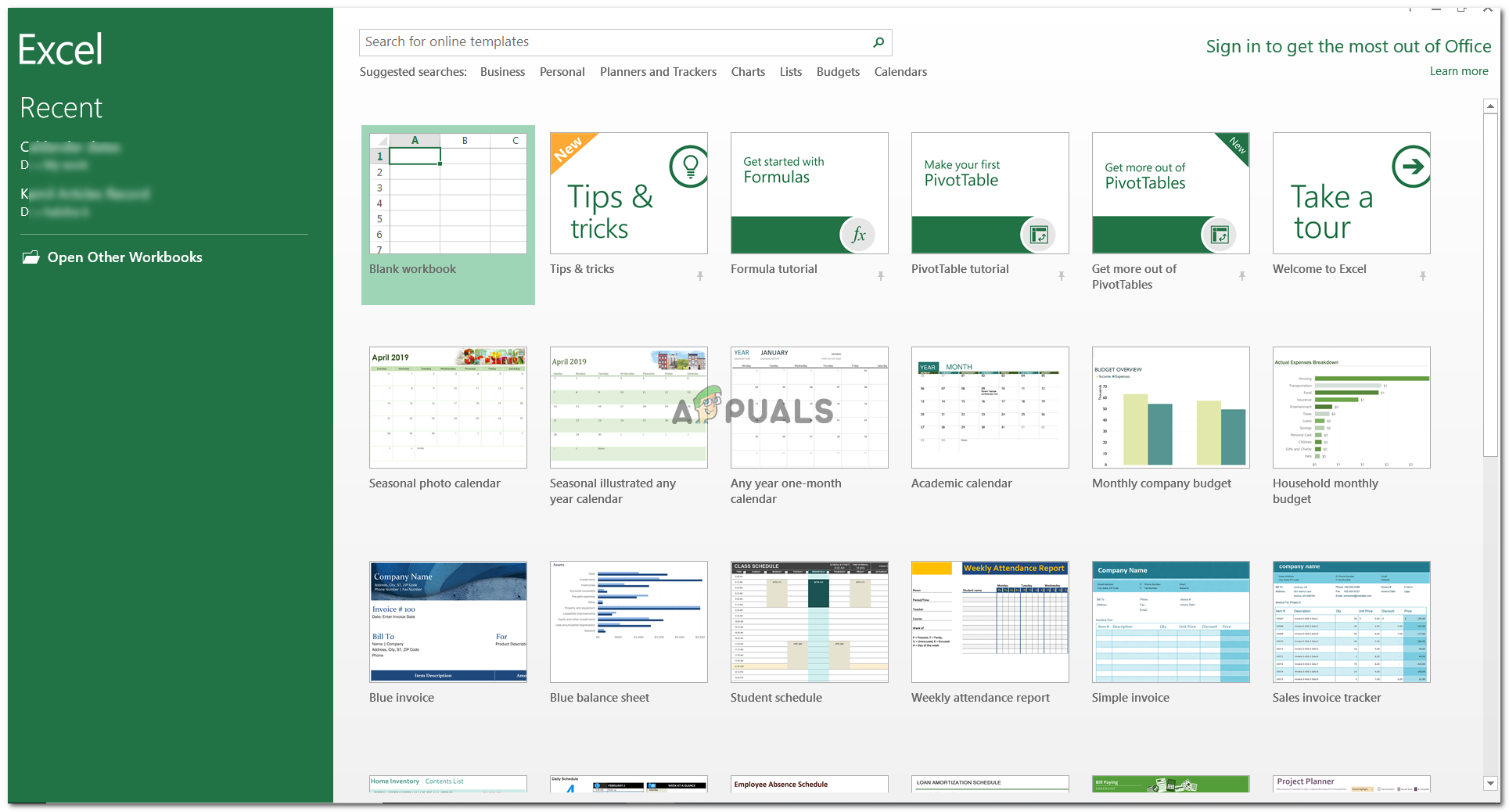Select the Loan Amortization Schedule template thumbnail
Image resolution: width=1509 pixels, height=812 pixels.
[990, 784]
